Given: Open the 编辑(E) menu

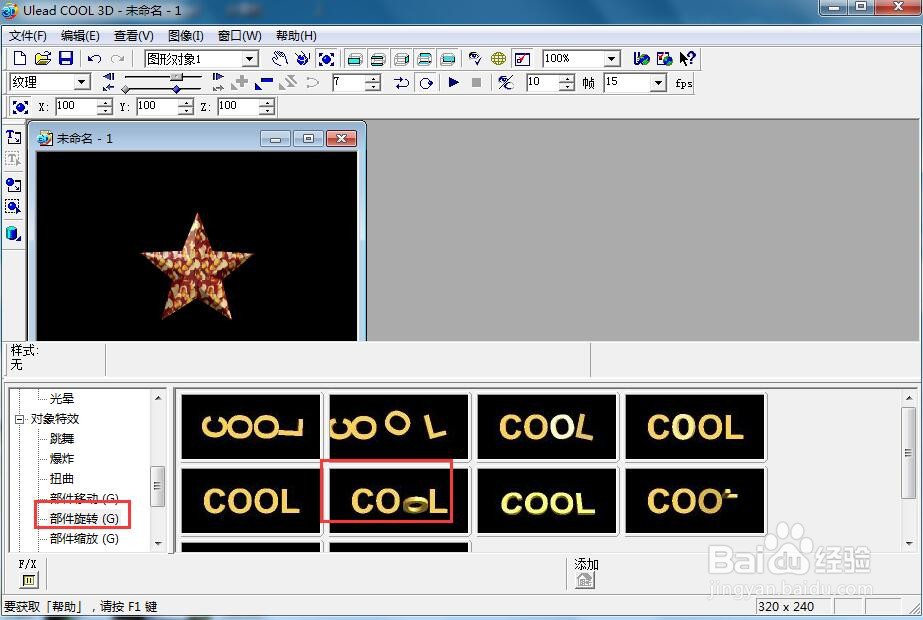Looking at the screenshot, I should tap(80, 36).
